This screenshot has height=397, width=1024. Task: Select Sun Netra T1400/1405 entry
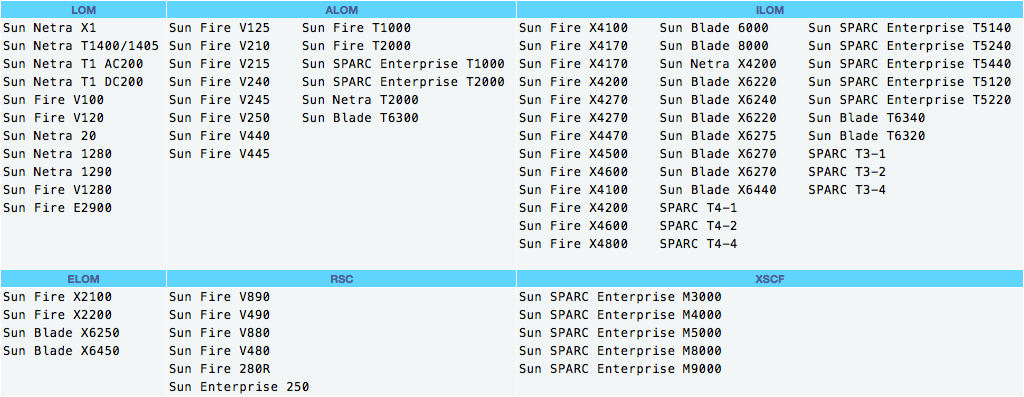coord(81,46)
